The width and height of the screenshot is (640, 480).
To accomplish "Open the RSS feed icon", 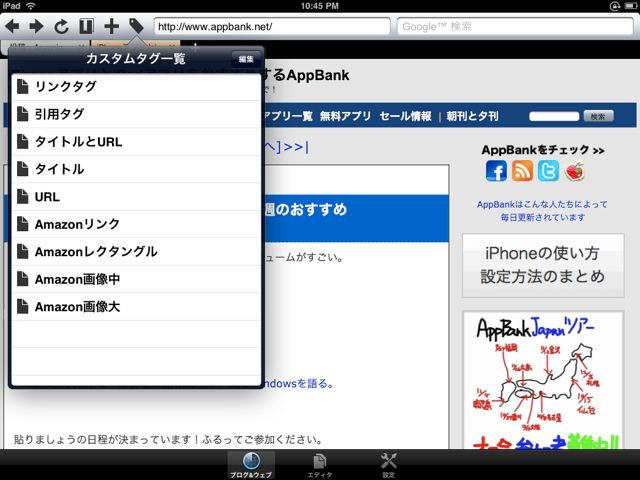I will (522, 171).
